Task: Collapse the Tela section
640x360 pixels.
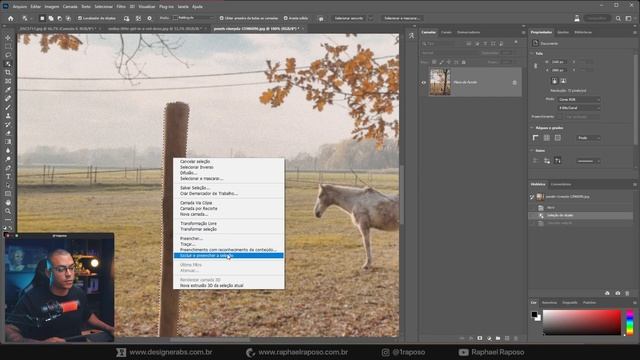Action: (x=532, y=53)
